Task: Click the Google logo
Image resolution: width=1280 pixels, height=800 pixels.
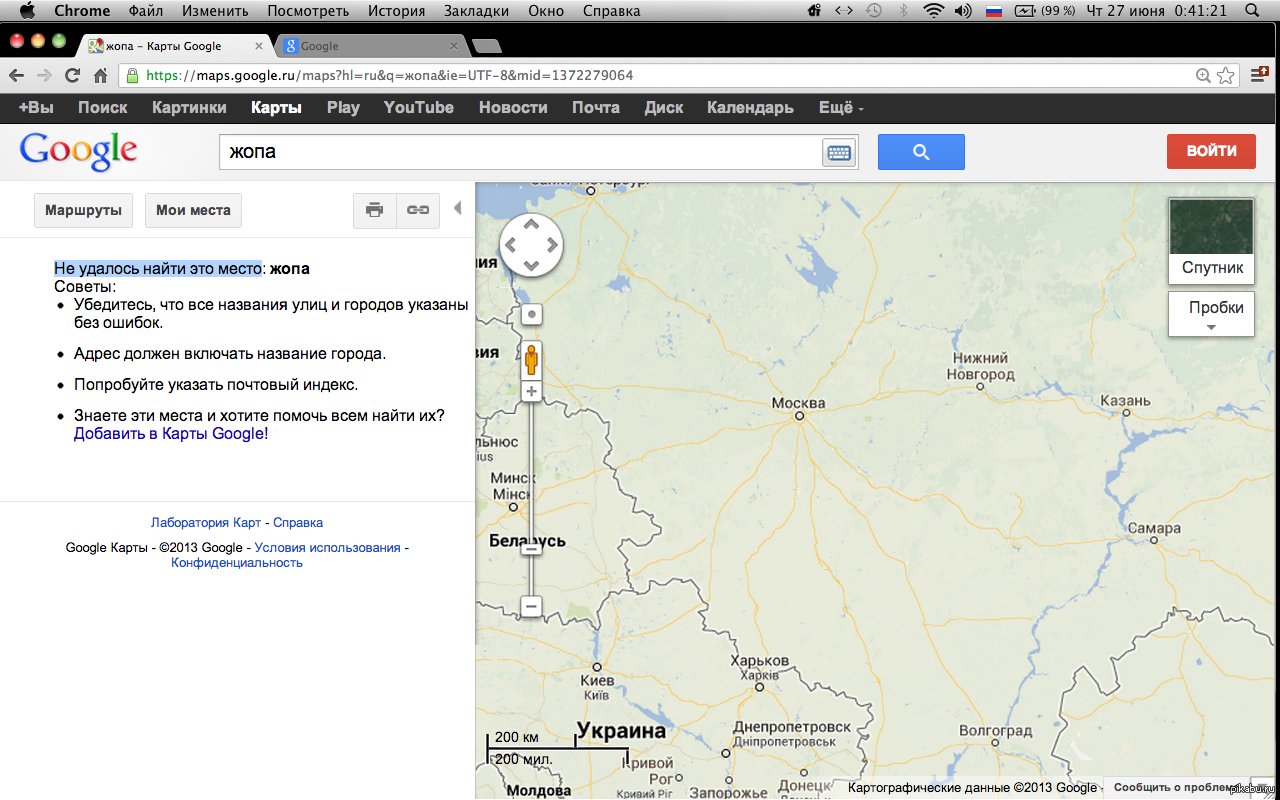Action: (x=78, y=152)
